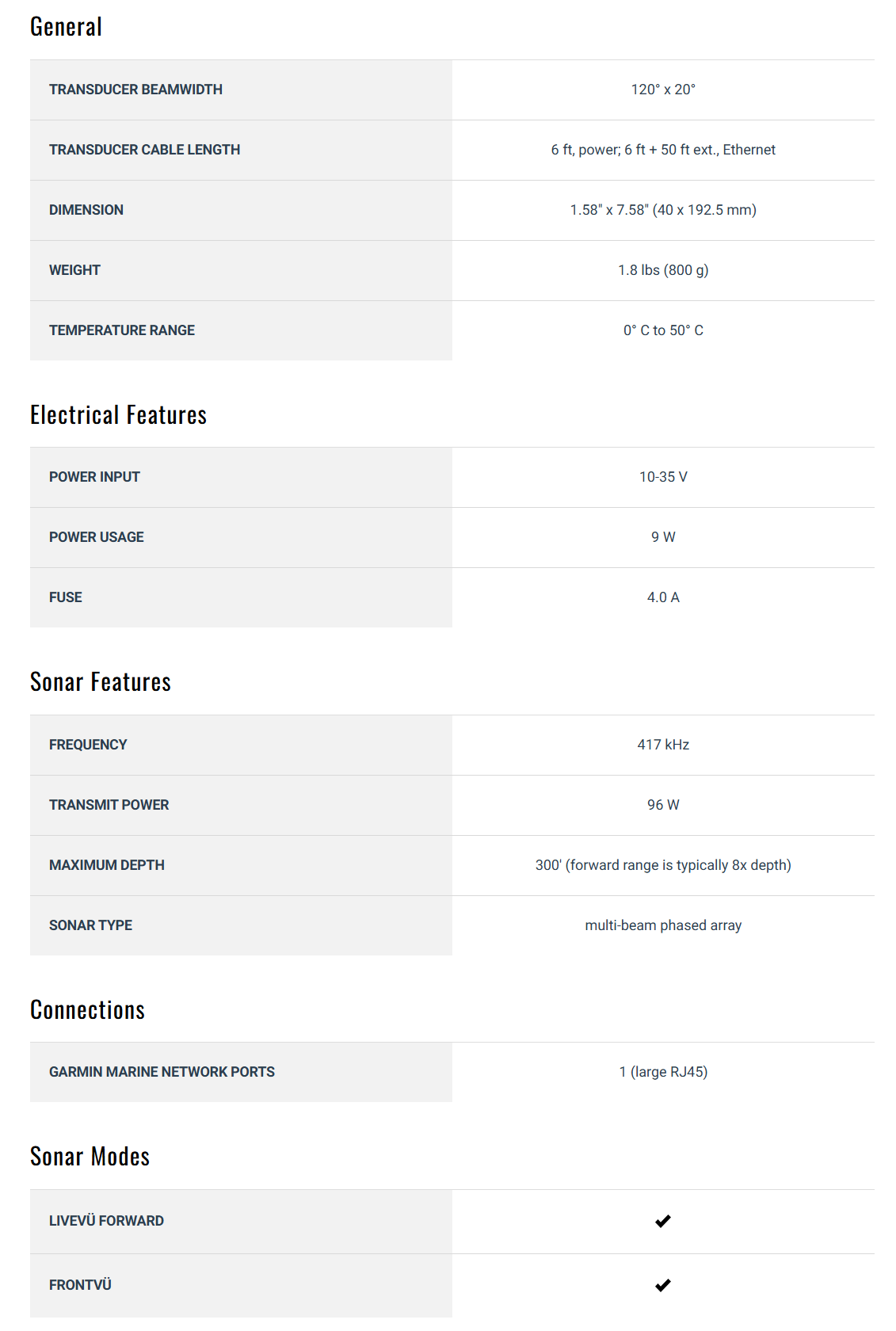
Task: Click the Garmin Marine Network Ports label
Action: coord(162,1072)
